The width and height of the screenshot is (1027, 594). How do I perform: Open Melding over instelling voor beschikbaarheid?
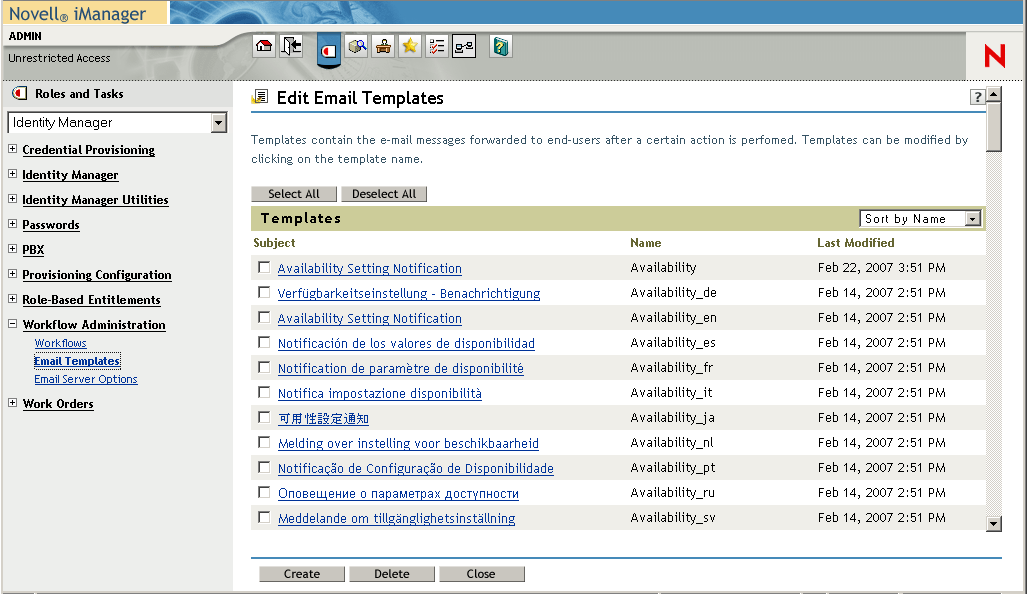click(408, 443)
